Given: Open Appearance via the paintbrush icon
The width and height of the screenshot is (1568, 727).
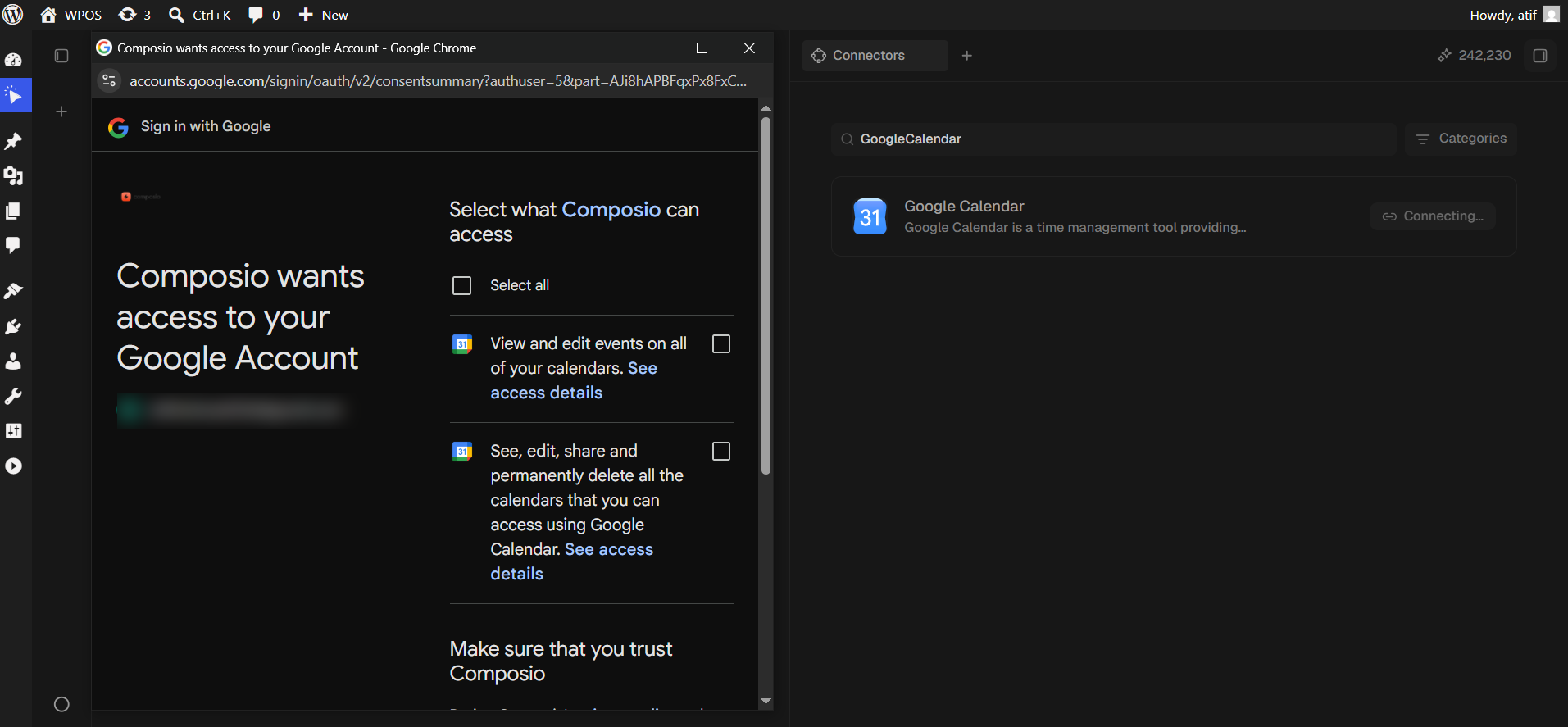Looking at the screenshot, I should [x=13, y=291].
